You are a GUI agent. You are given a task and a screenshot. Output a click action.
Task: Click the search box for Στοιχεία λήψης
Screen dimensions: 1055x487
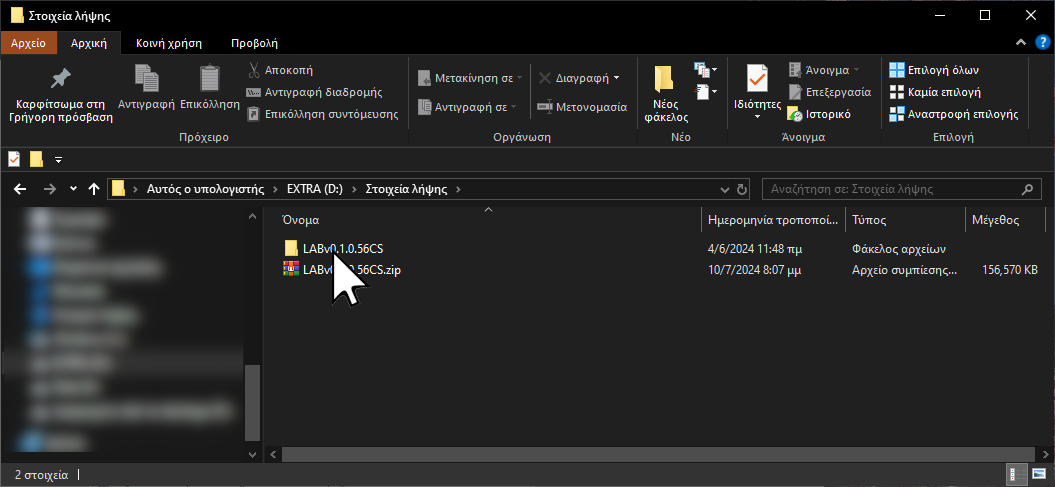pyautogui.click(x=890, y=189)
